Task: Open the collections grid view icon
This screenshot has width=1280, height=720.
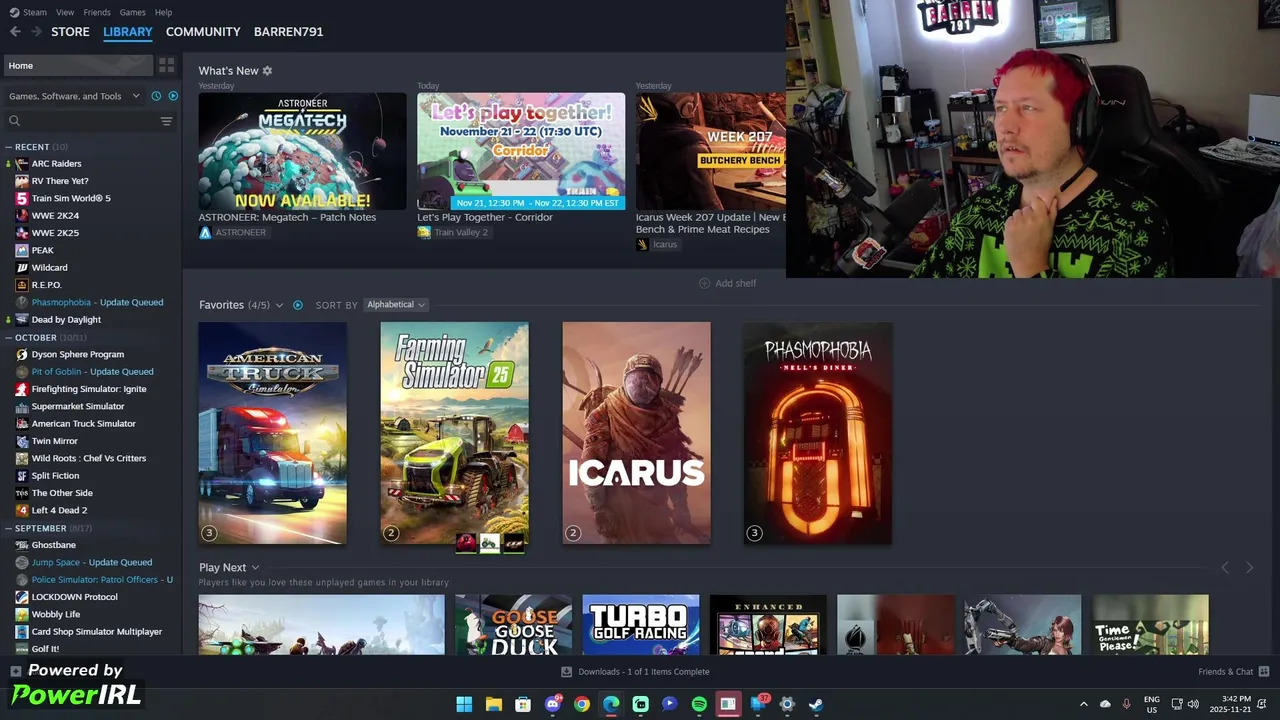Action: pos(167,65)
